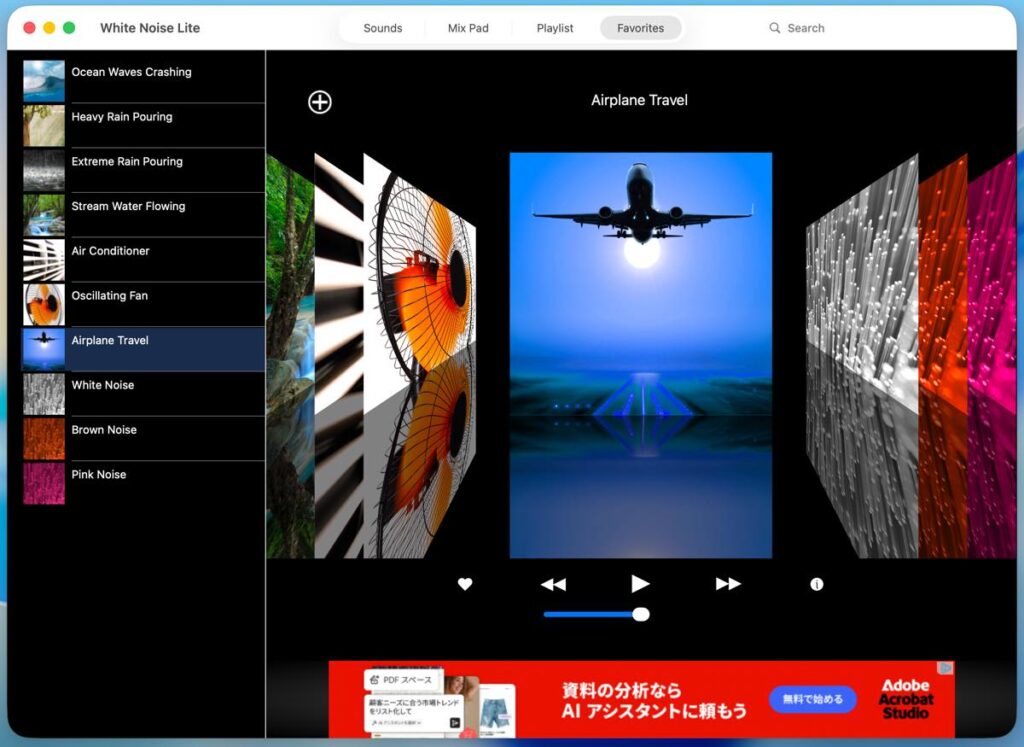Open the sound info icon
Image resolution: width=1024 pixels, height=747 pixels.
[x=817, y=584]
